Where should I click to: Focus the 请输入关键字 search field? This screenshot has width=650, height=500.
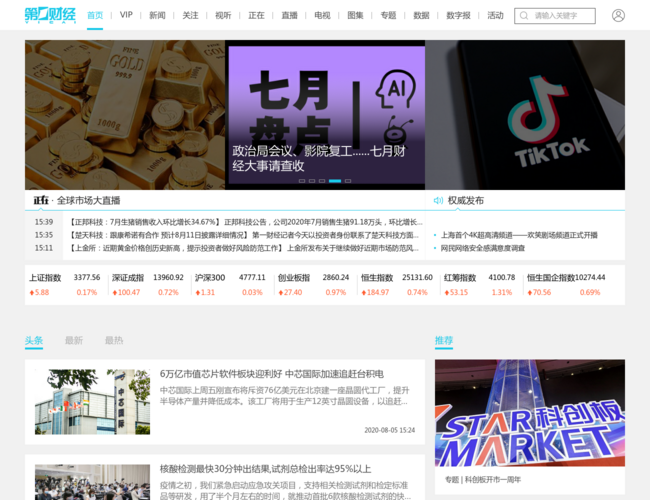pos(555,16)
